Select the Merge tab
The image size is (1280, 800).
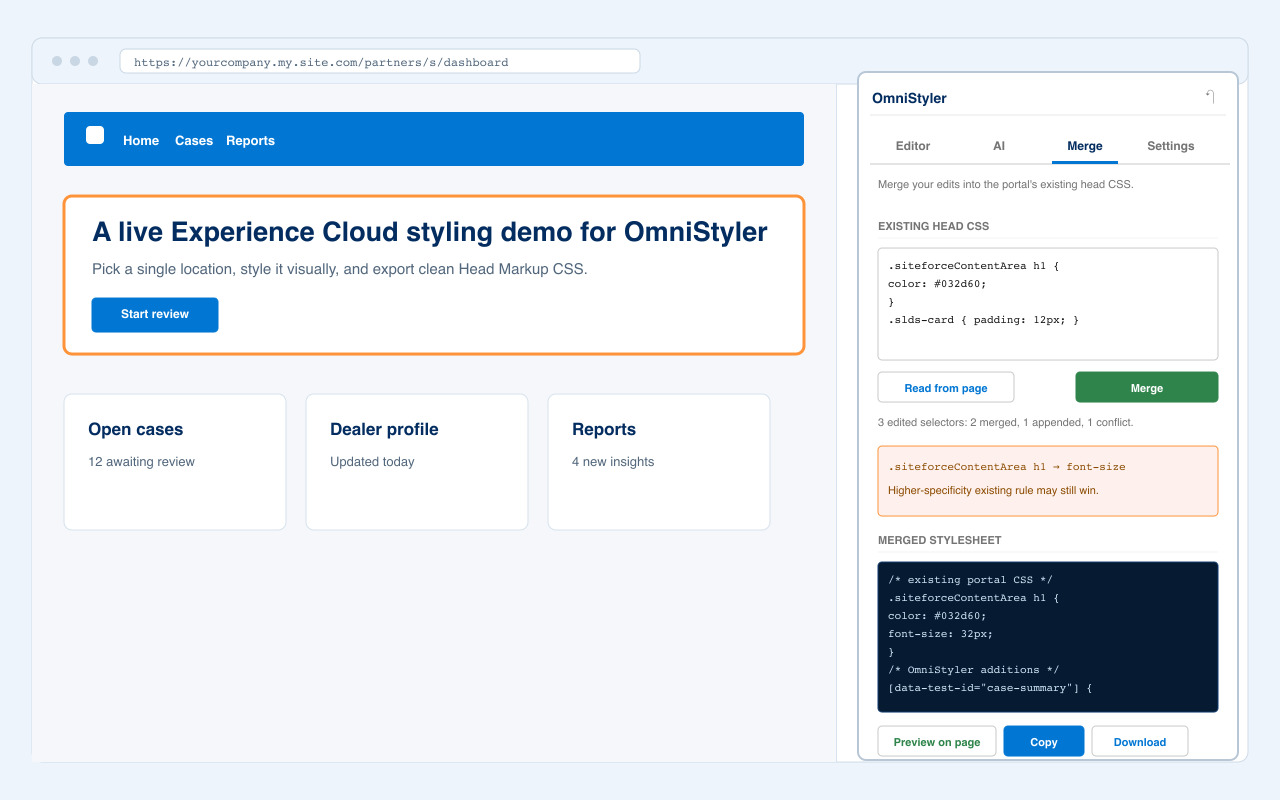coord(1085,146)
